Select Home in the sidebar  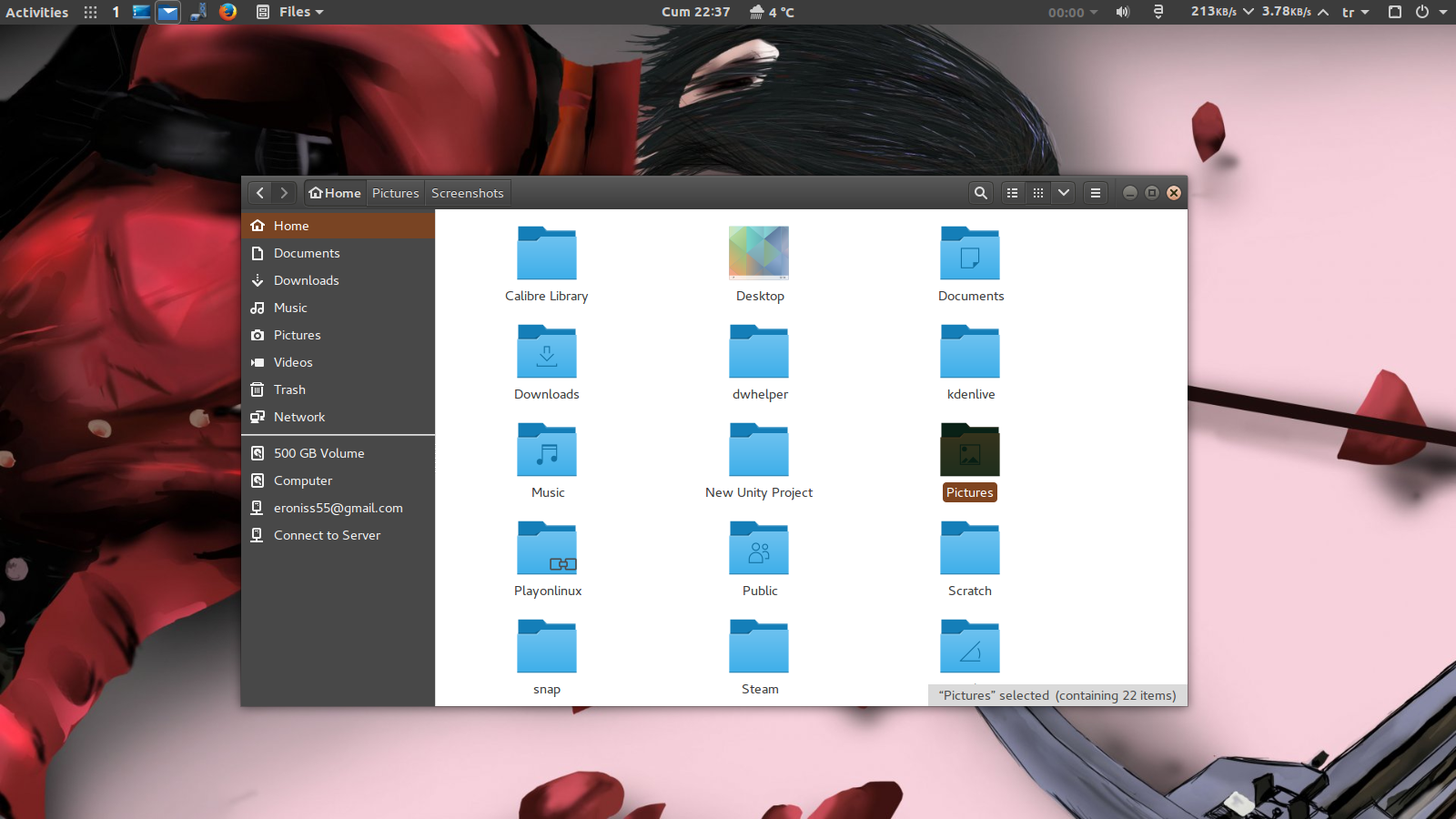338,226
